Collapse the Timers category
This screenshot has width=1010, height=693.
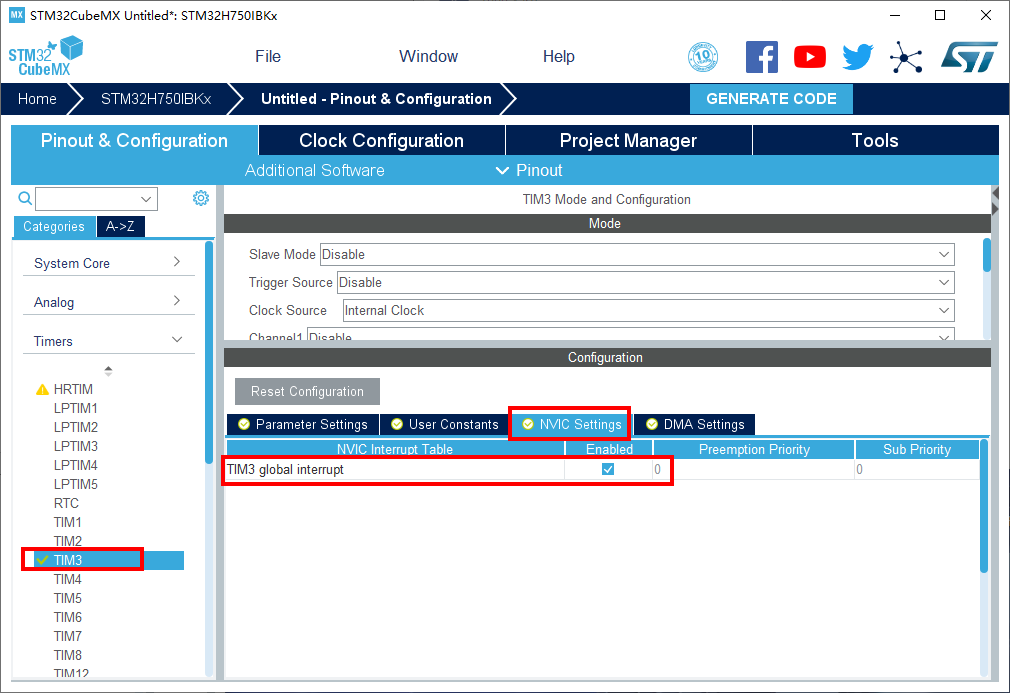coord(108,341)
